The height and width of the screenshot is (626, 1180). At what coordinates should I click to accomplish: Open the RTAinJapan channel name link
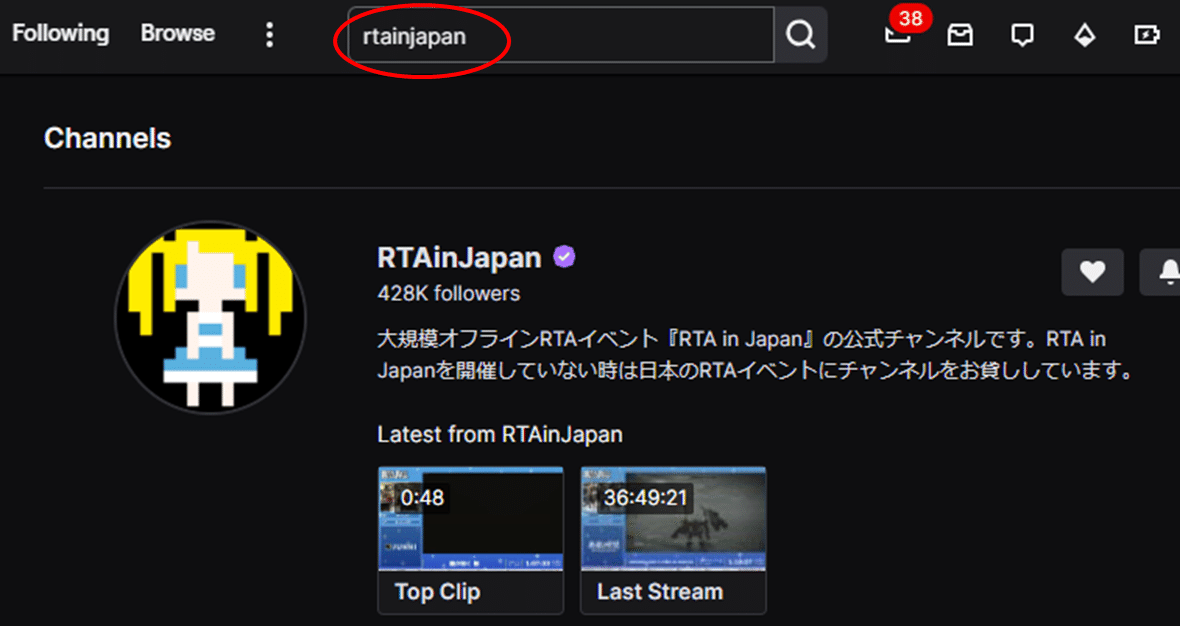[459, 257]
